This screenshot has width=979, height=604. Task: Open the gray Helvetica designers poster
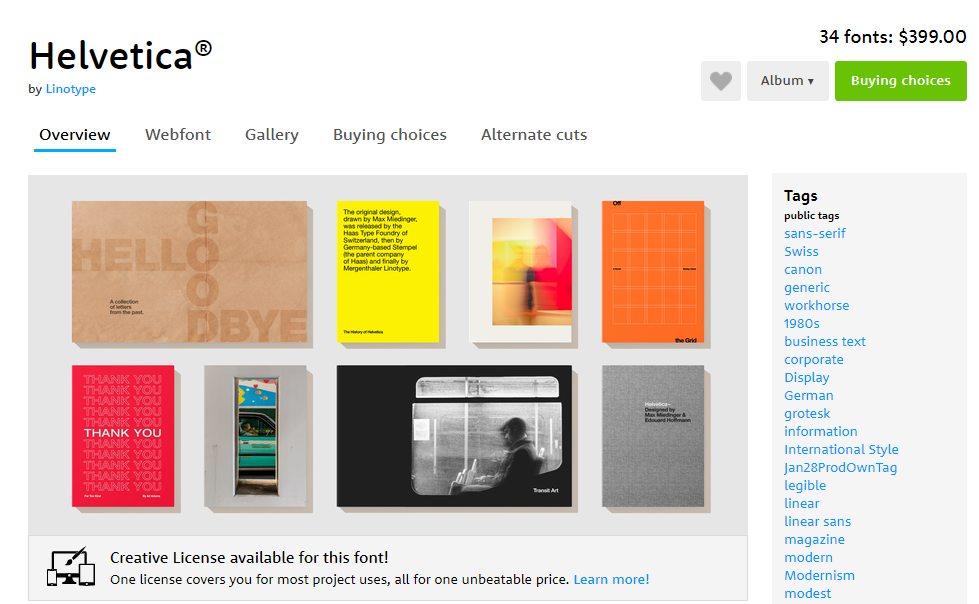(653, 436)
